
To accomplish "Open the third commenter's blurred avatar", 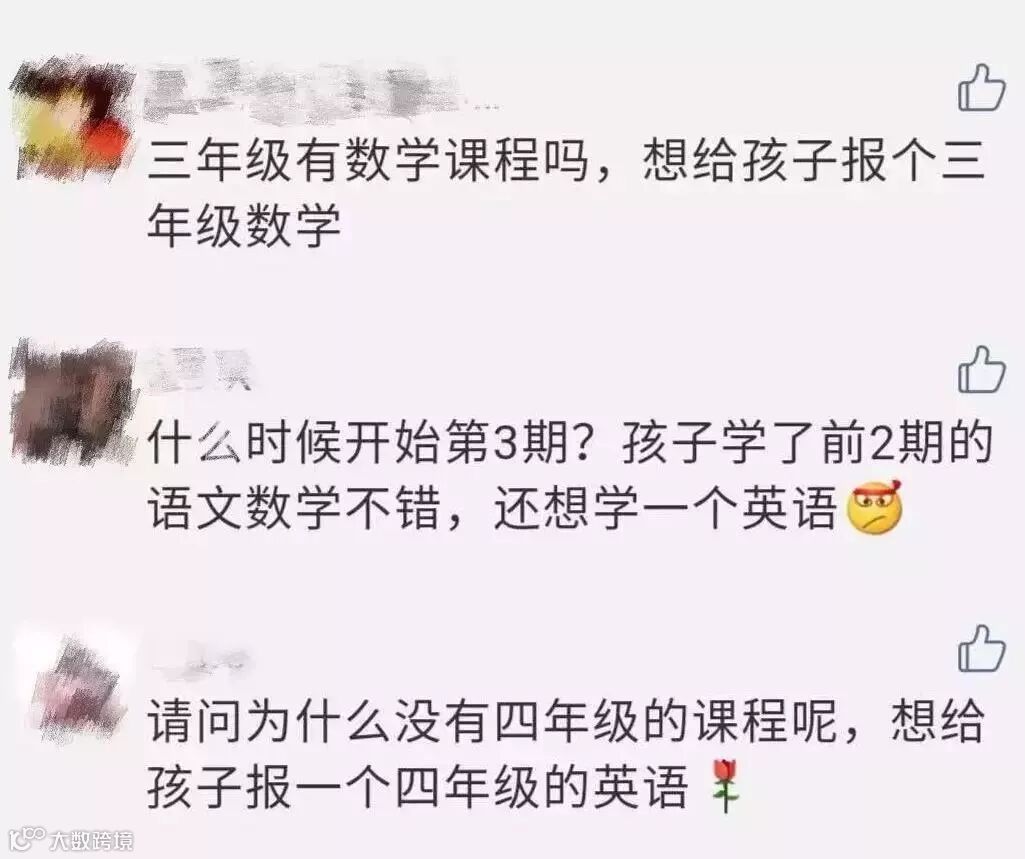I will coord(73,680).
